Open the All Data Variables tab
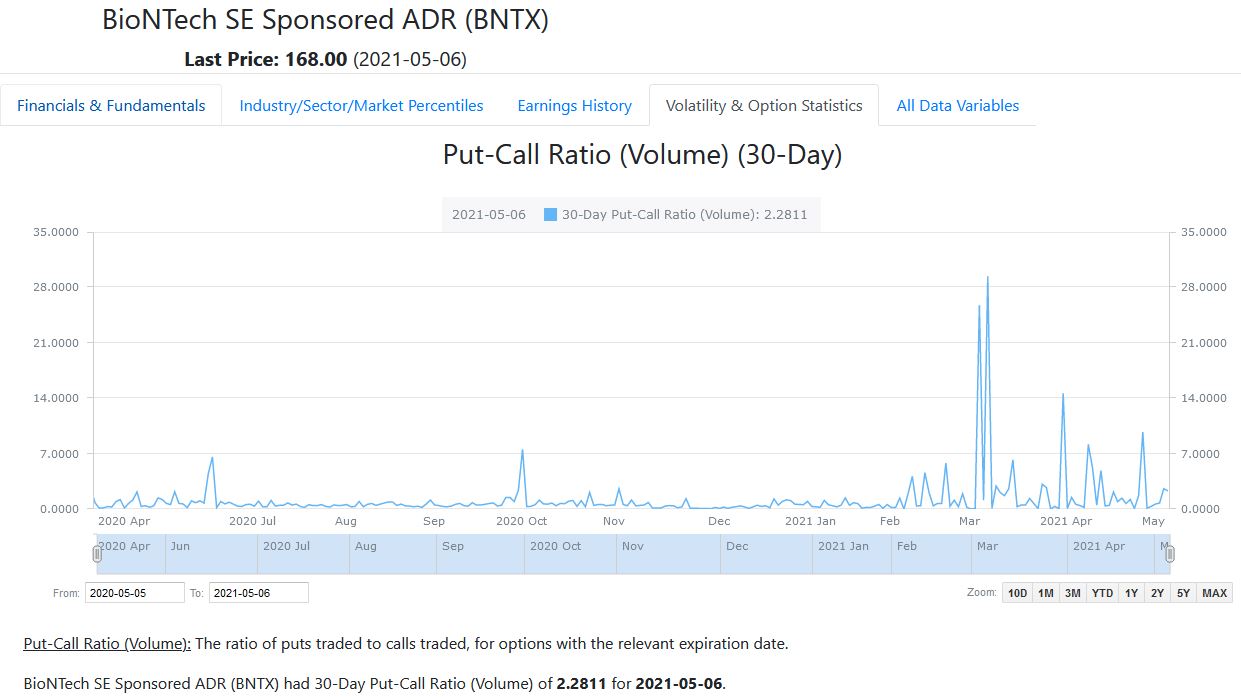The height and width of the screenshot is (697, 1241). [958, 105]
